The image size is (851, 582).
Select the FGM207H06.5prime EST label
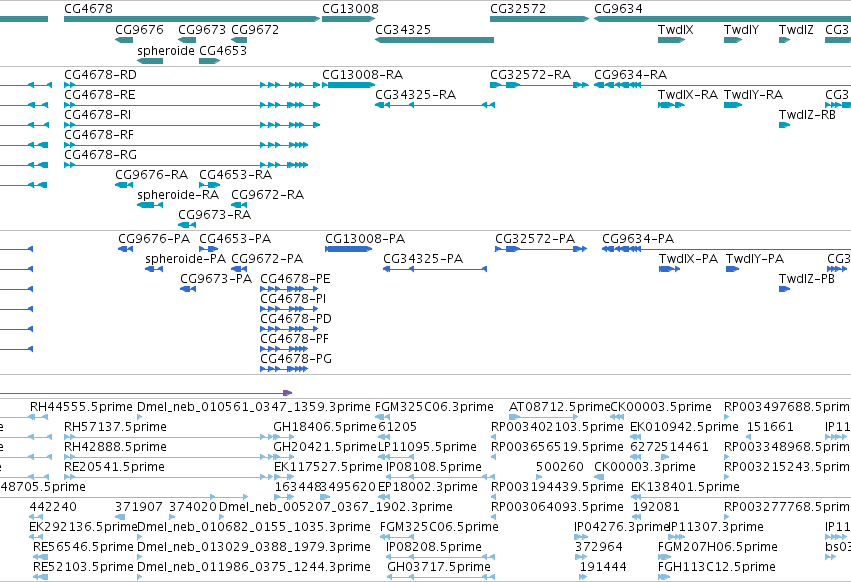[717, 547]
